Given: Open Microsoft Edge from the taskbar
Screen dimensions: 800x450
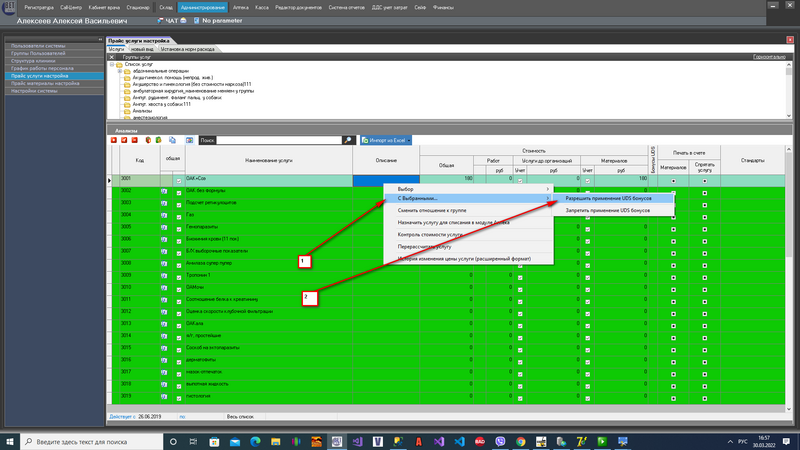Looking at the screenshot, I should (x=254, y=440).
